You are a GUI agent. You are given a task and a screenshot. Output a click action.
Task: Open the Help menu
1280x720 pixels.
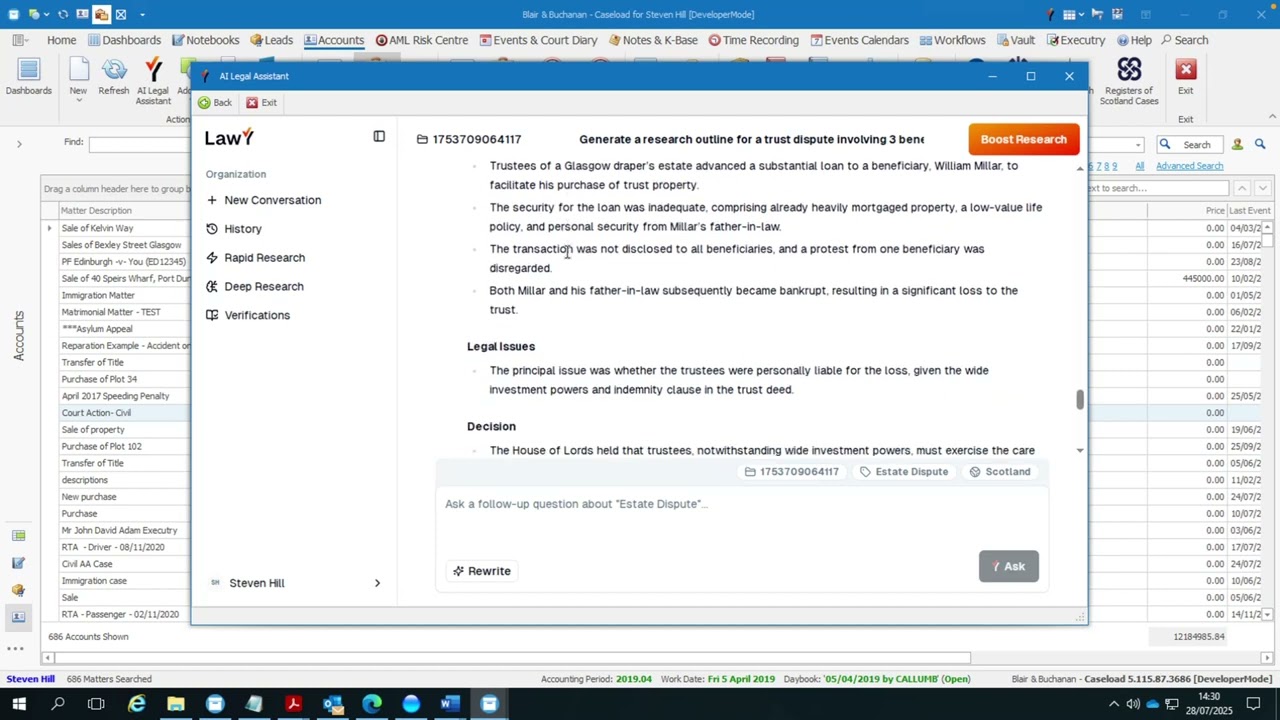click(x=1133, y=40)
